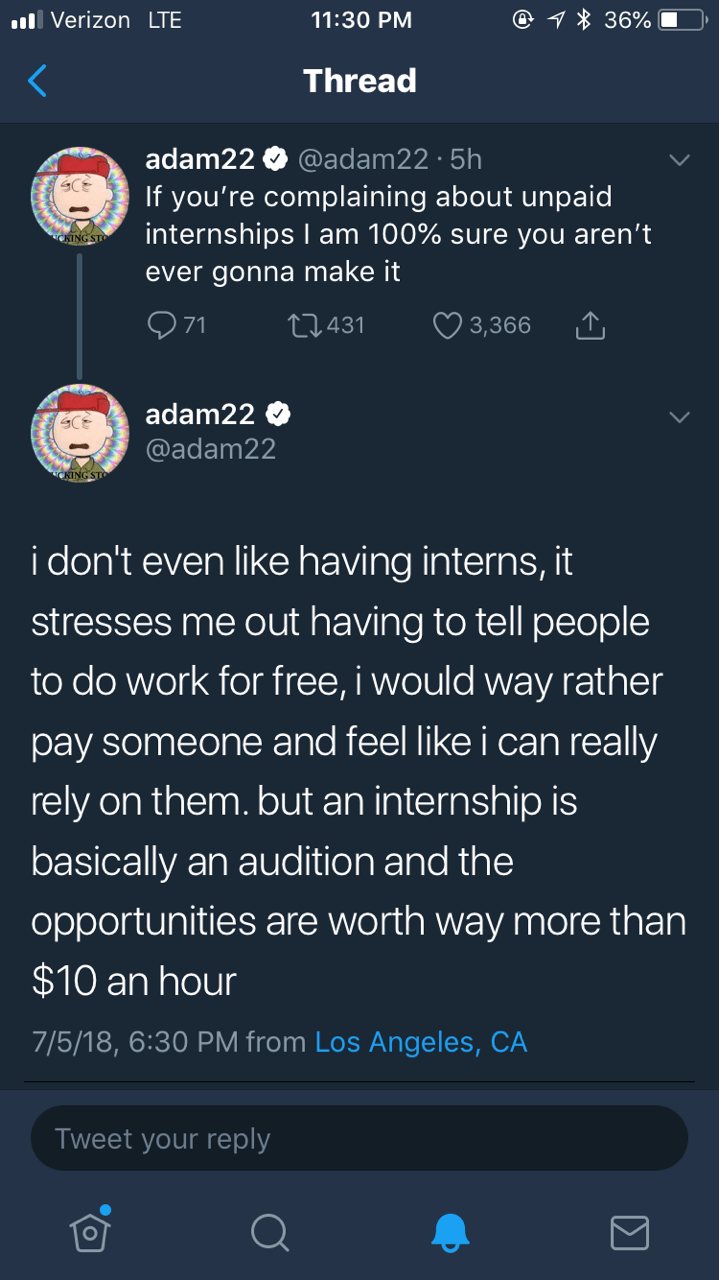Viewport: 719px width, 1280px height.
Task: Open the Notifications bell tab
Action: 449,1232
